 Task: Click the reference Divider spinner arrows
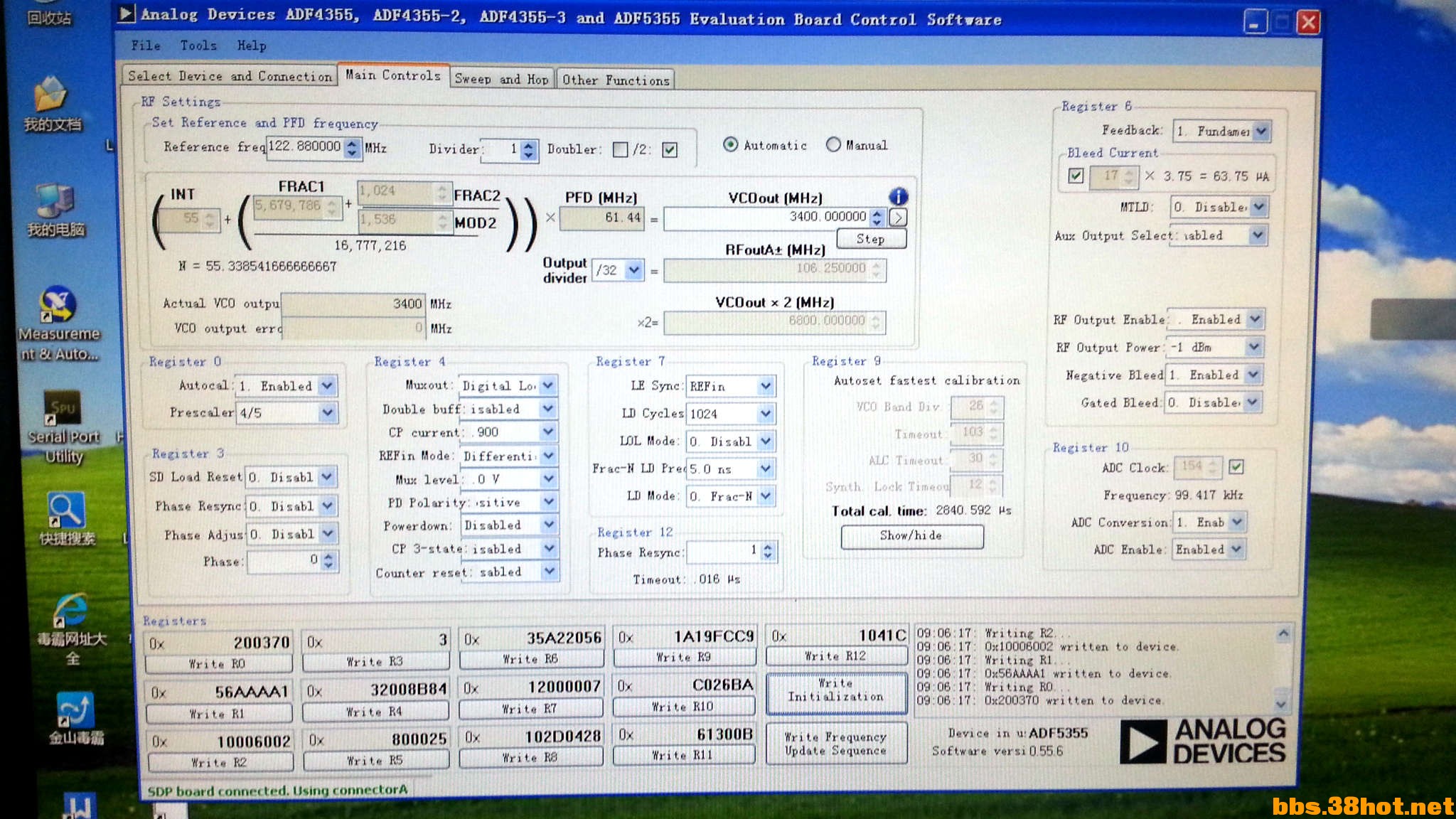pos(528,149)
